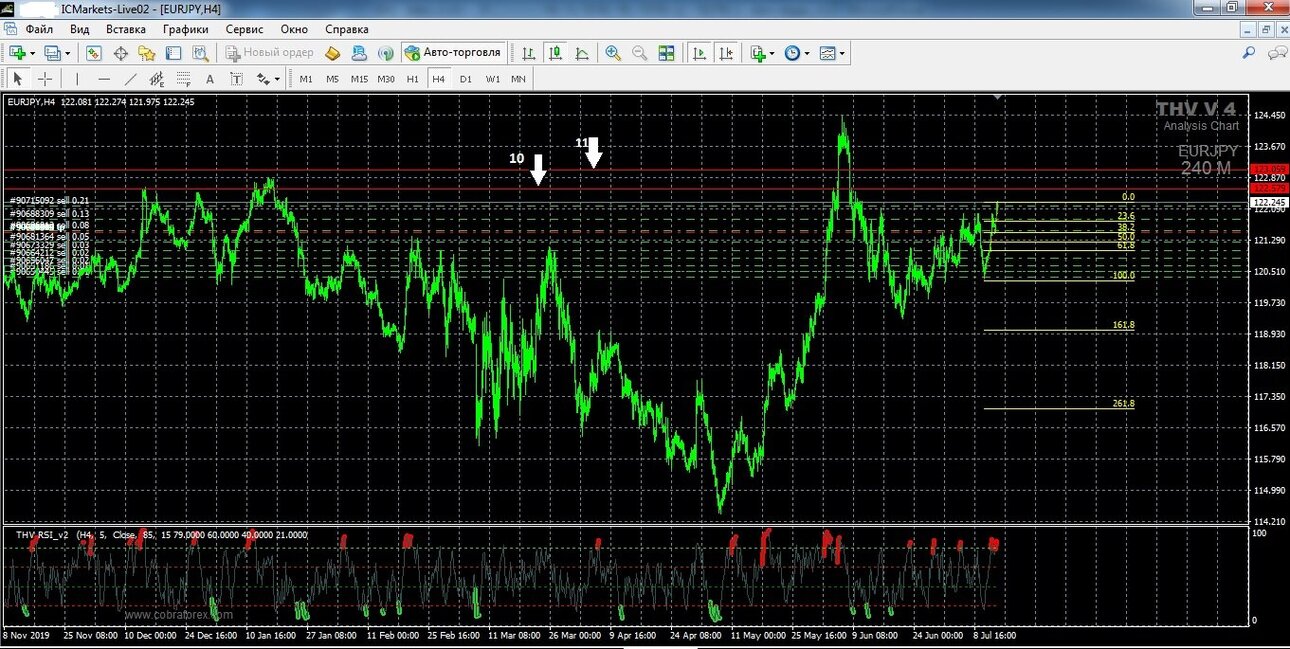Select the trendline drawing tool
This screenshot has height=649, width=1290.
(x=130, y=79)
